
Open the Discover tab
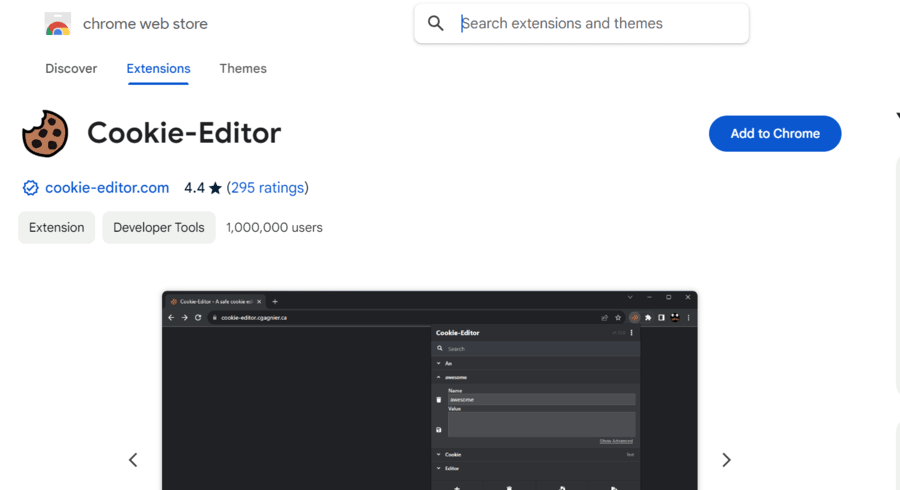71,68
